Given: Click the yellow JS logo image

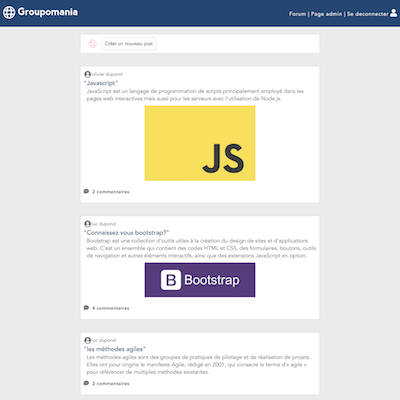Looking at the screenshot, I should pyautogui.click(x=200, y=143).
